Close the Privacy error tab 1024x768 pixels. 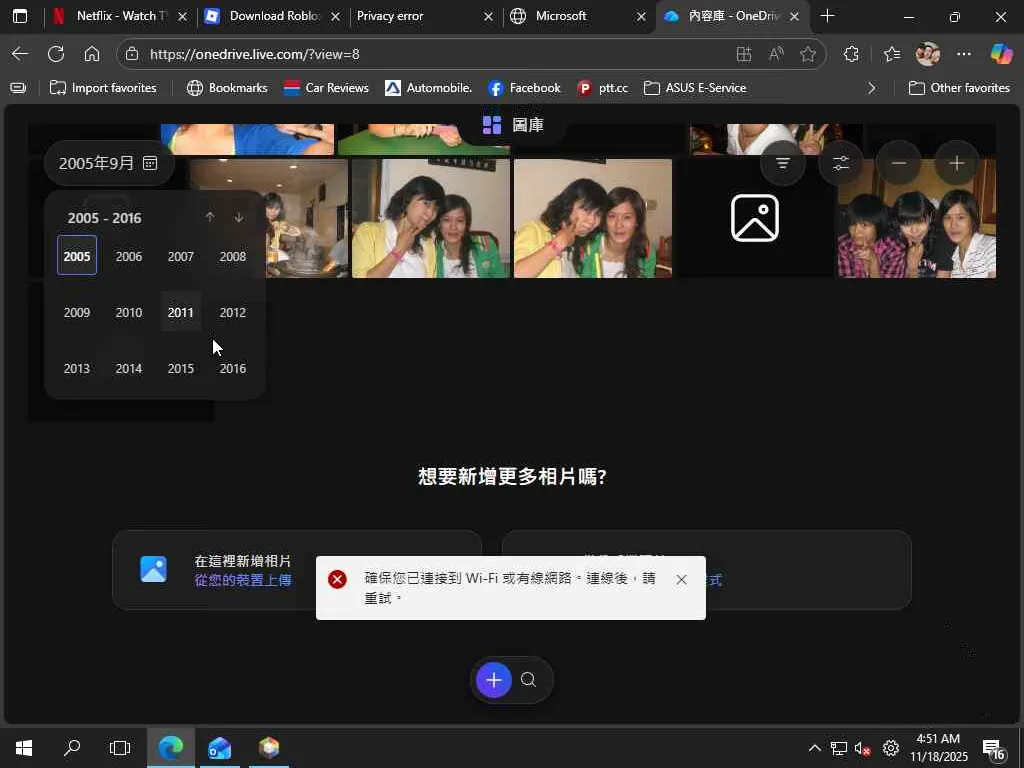[x=488, y=16]
